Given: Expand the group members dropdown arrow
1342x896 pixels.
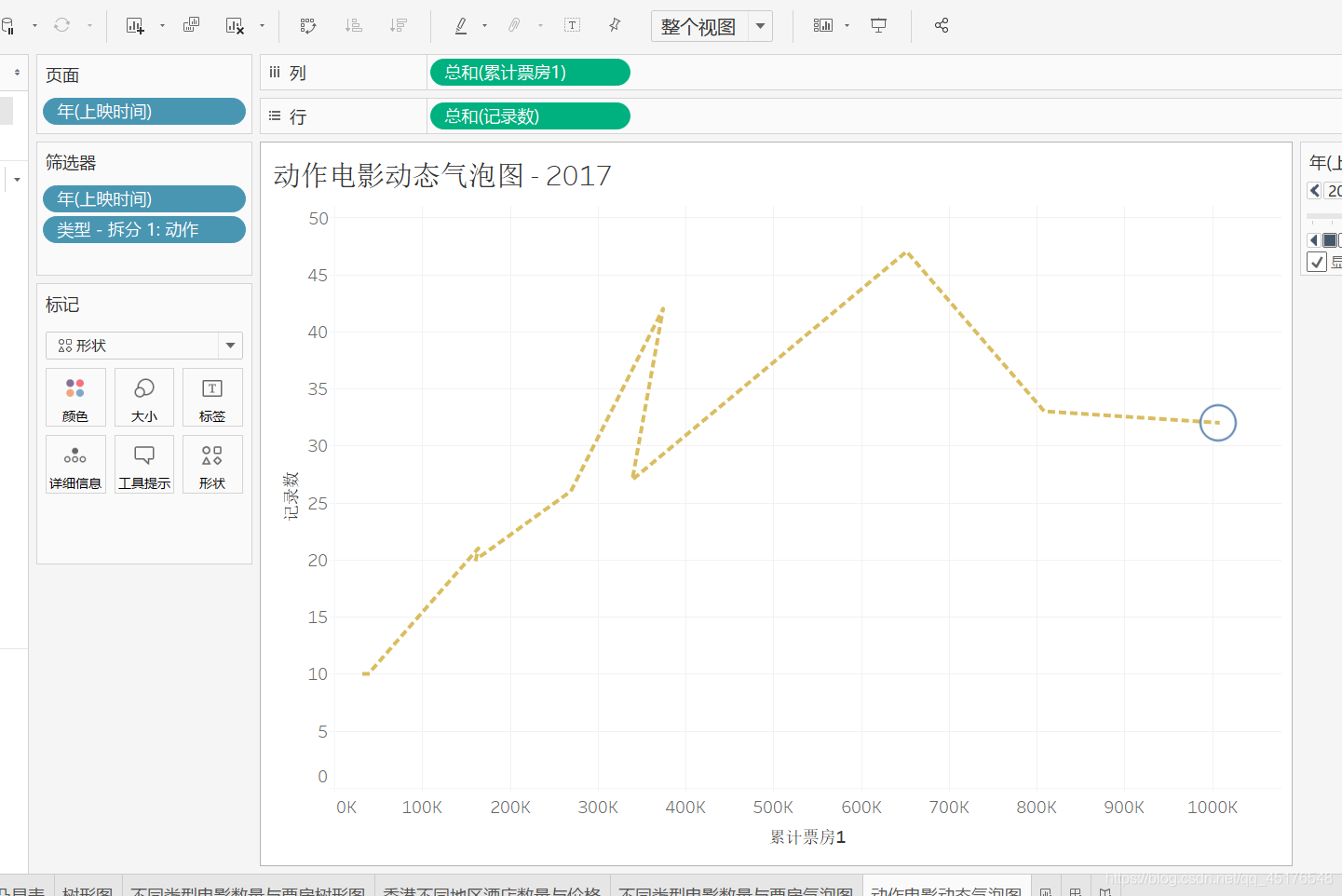Looking at the screenshot, I should tap(540, 25).
